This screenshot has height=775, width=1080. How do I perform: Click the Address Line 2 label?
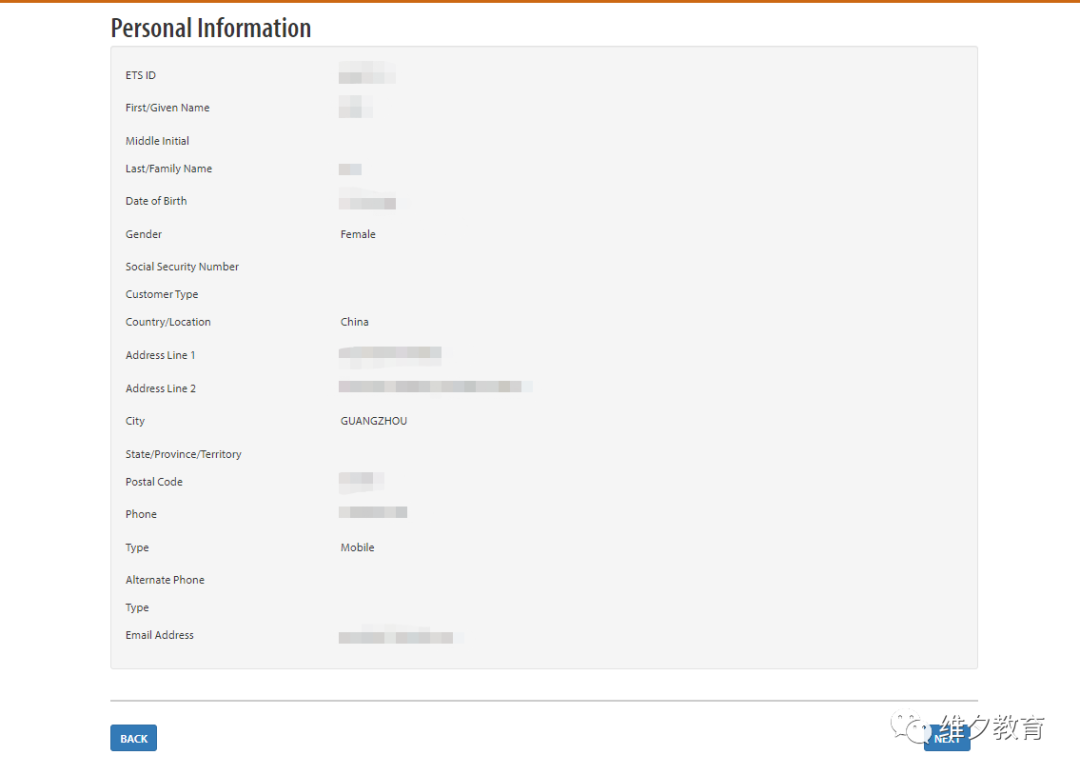(160, 388)
